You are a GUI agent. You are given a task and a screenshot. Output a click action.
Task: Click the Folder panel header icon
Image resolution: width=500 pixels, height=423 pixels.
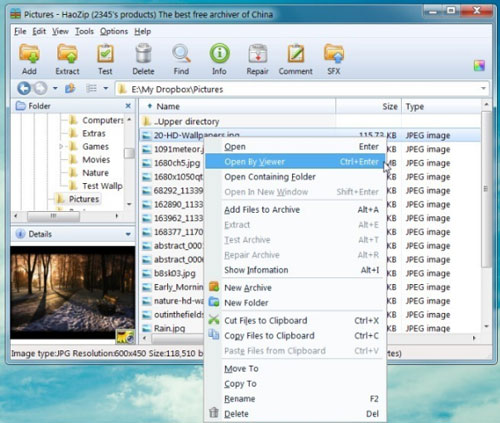[x=20, y=106]
